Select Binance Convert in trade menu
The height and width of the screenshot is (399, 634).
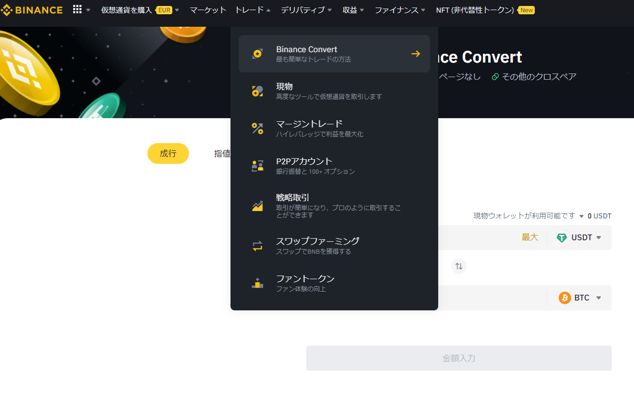tap(334, 54)
